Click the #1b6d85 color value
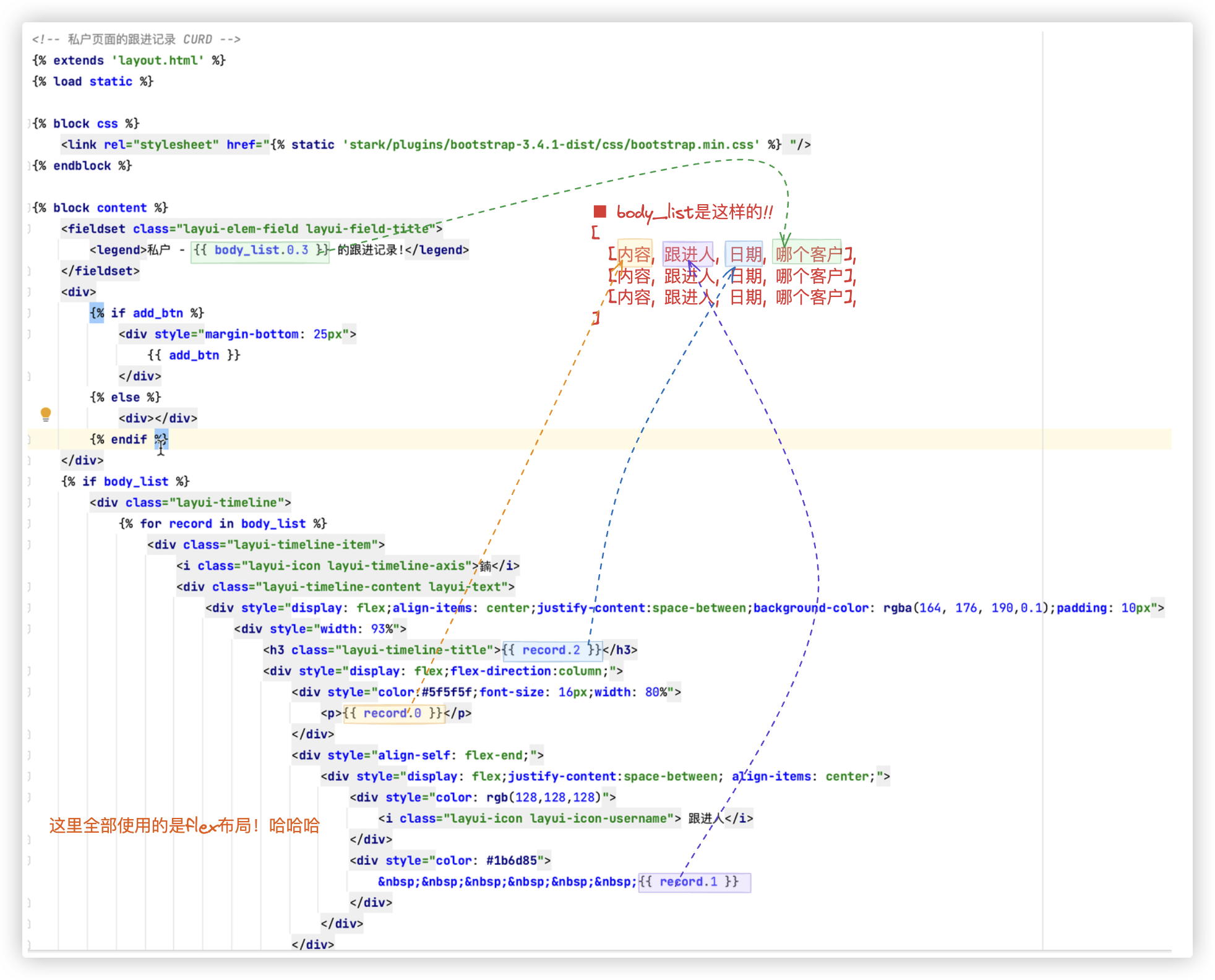This screenshot has height=980, width=1215. coord(511,860)
